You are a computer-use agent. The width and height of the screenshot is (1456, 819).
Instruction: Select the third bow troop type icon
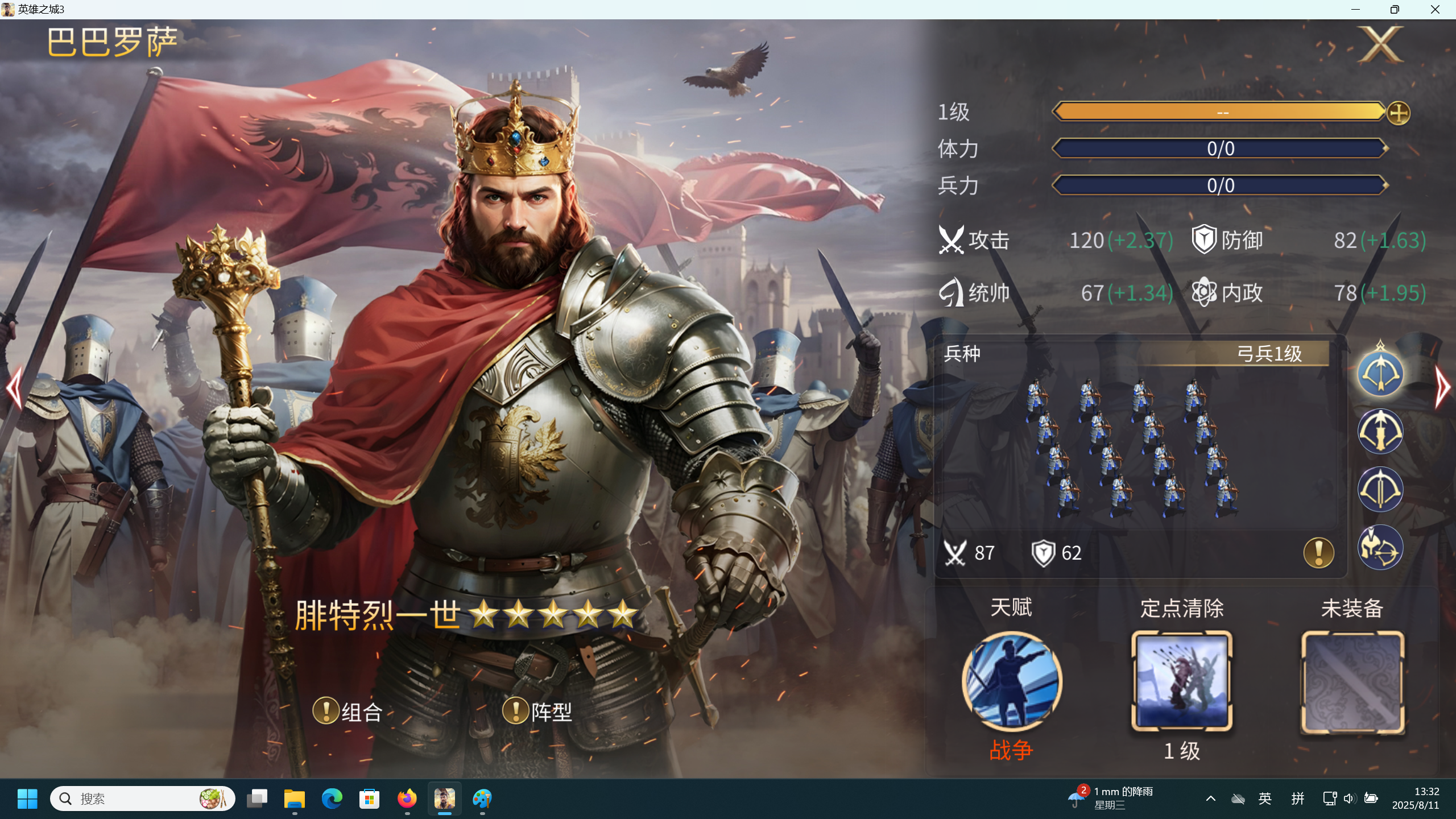(1380, 489)
